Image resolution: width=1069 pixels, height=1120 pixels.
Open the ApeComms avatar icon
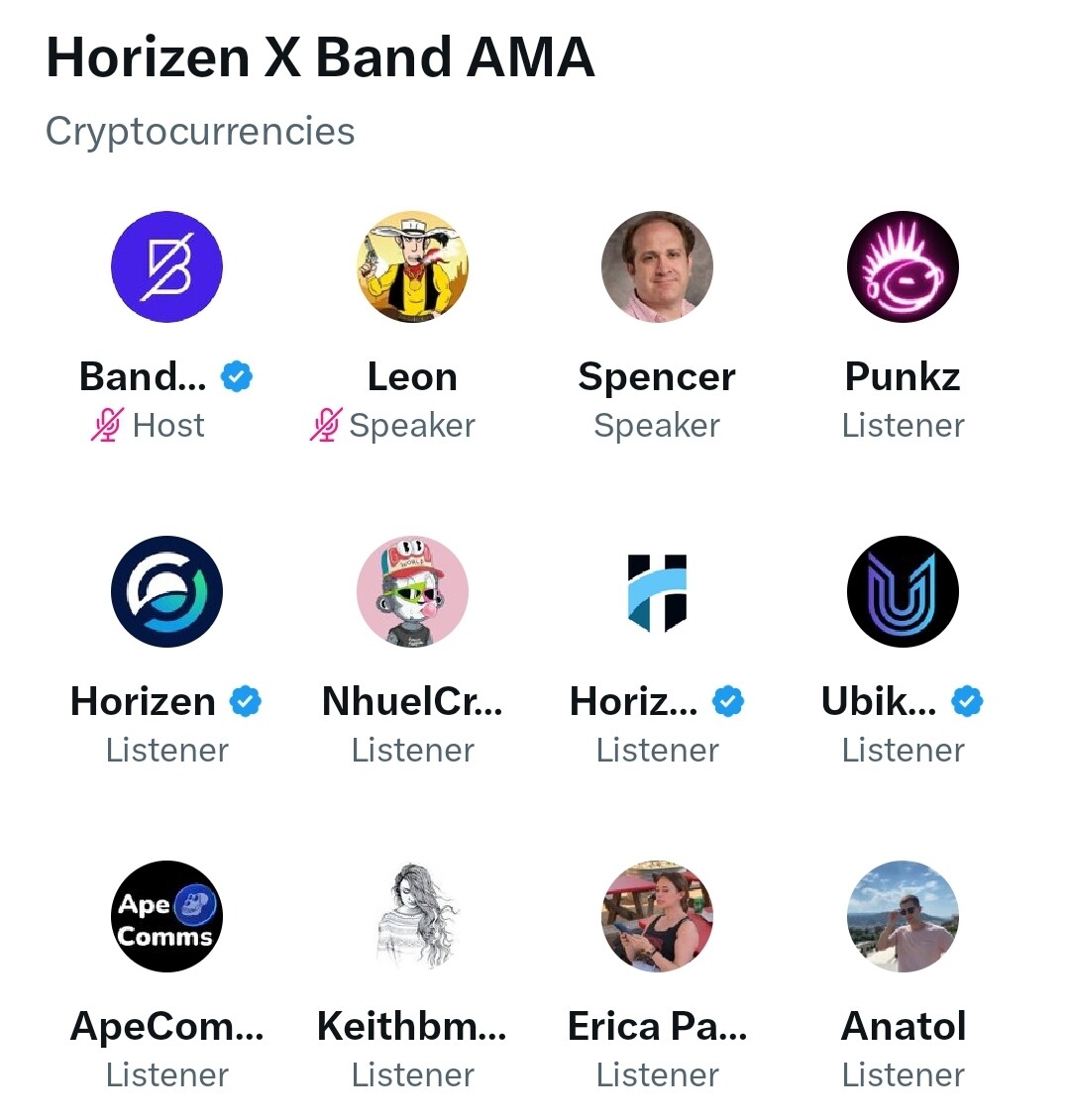tap(166, 916)
